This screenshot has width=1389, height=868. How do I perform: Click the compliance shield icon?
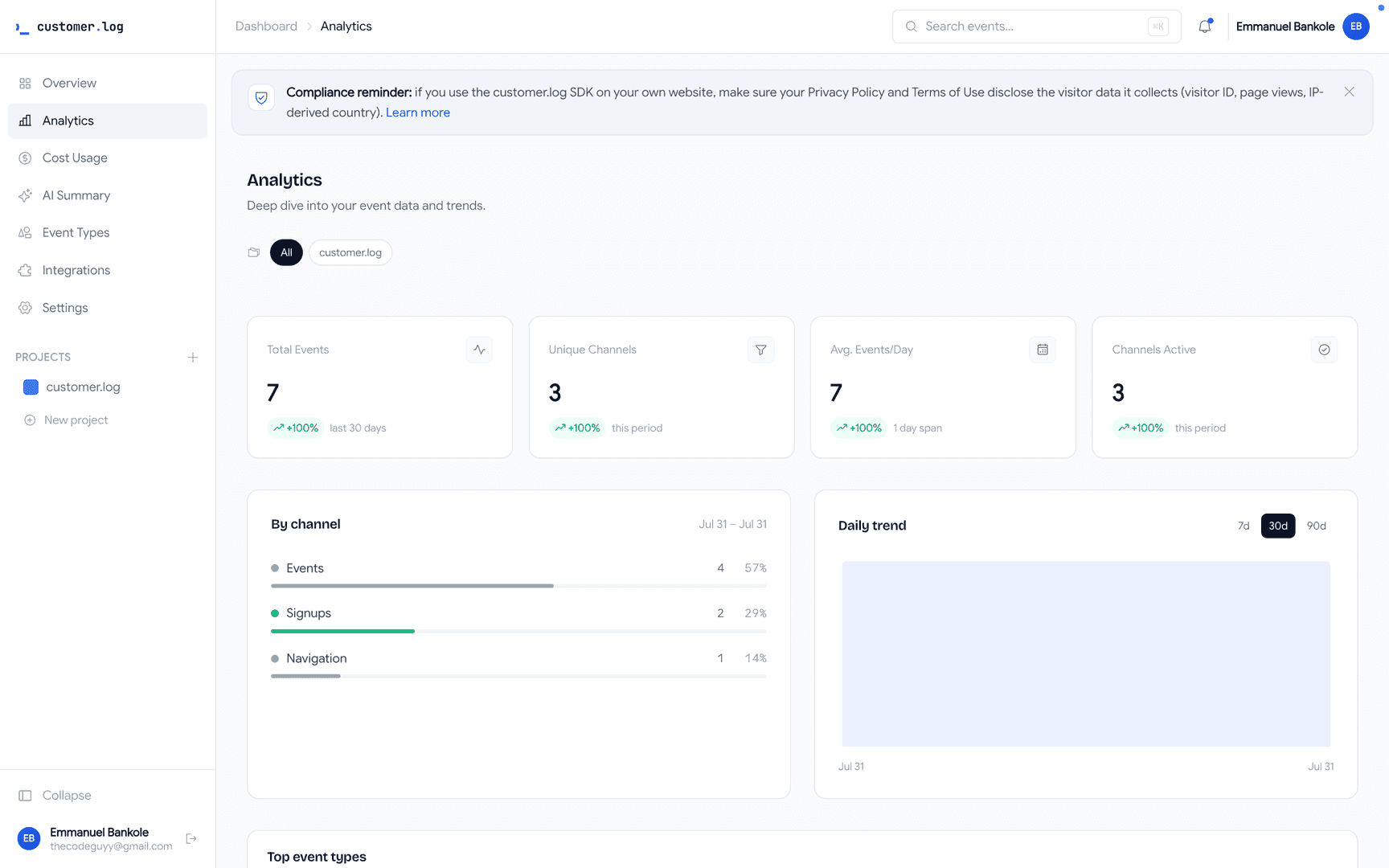point(261,98)
